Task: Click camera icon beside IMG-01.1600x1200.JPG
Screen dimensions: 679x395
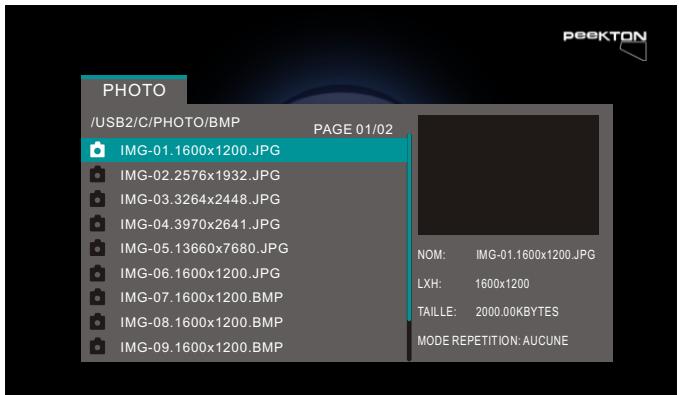Action: click(x=97, y=150)
